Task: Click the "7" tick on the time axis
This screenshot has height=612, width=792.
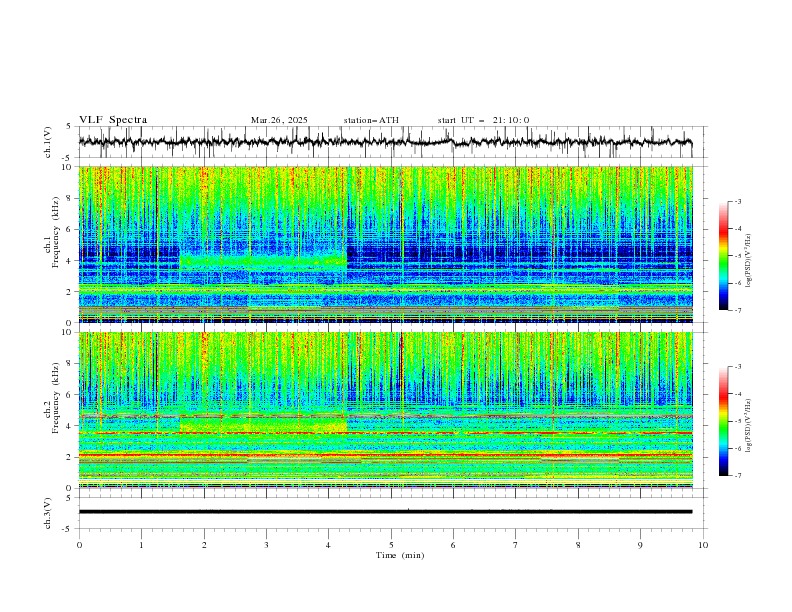Action: point(516,545)
